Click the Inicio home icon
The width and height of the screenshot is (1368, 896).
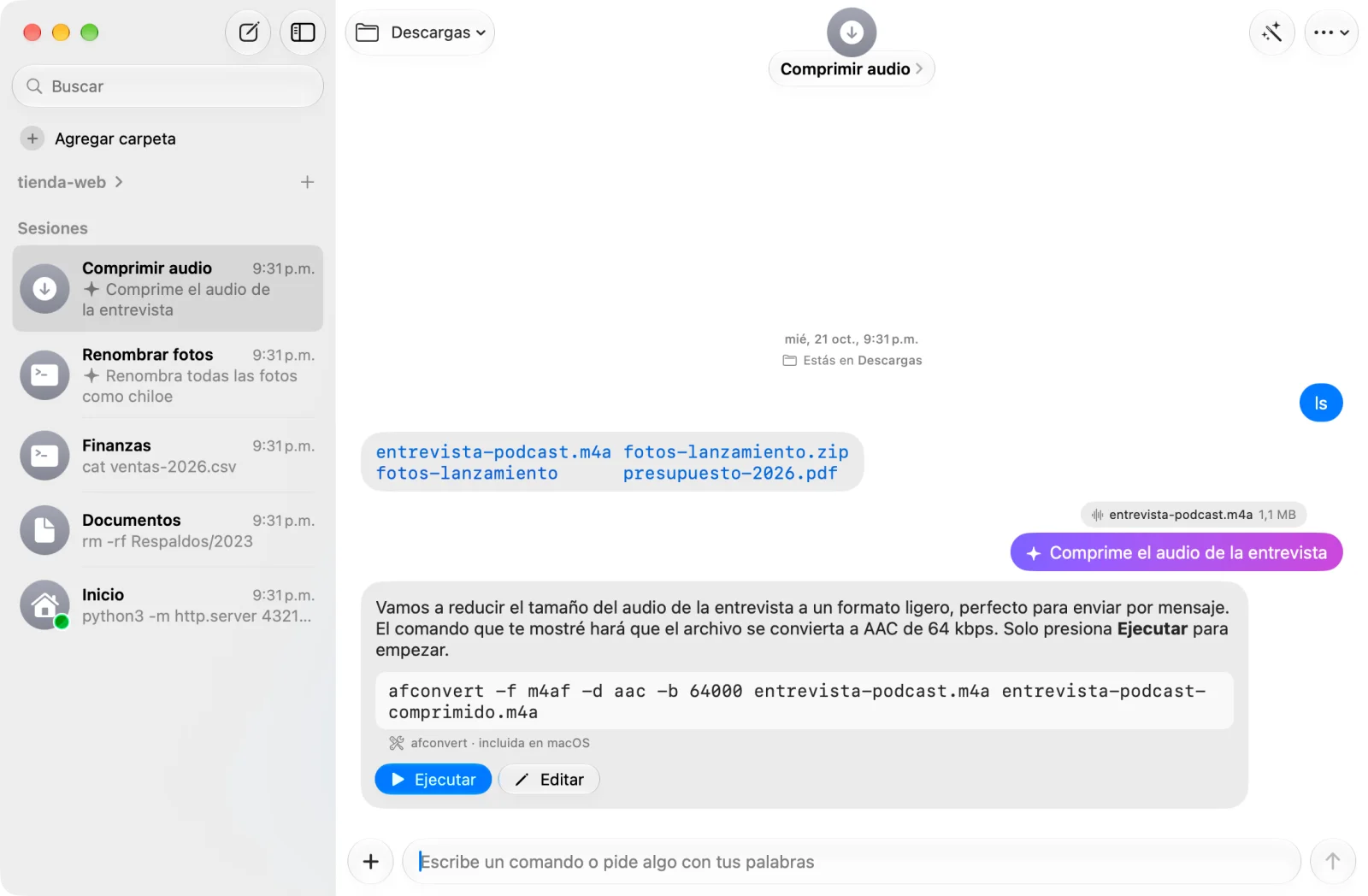(44, 604)
